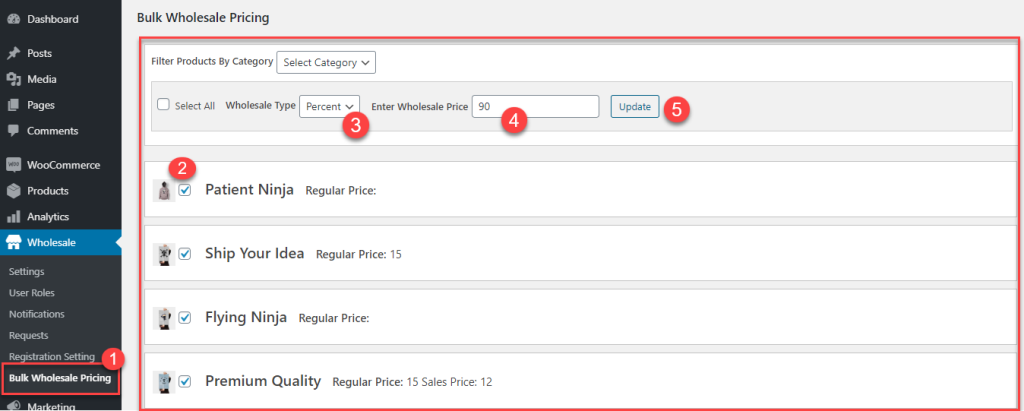Open Patient Ninja product thumbnail

click(164, 190)
